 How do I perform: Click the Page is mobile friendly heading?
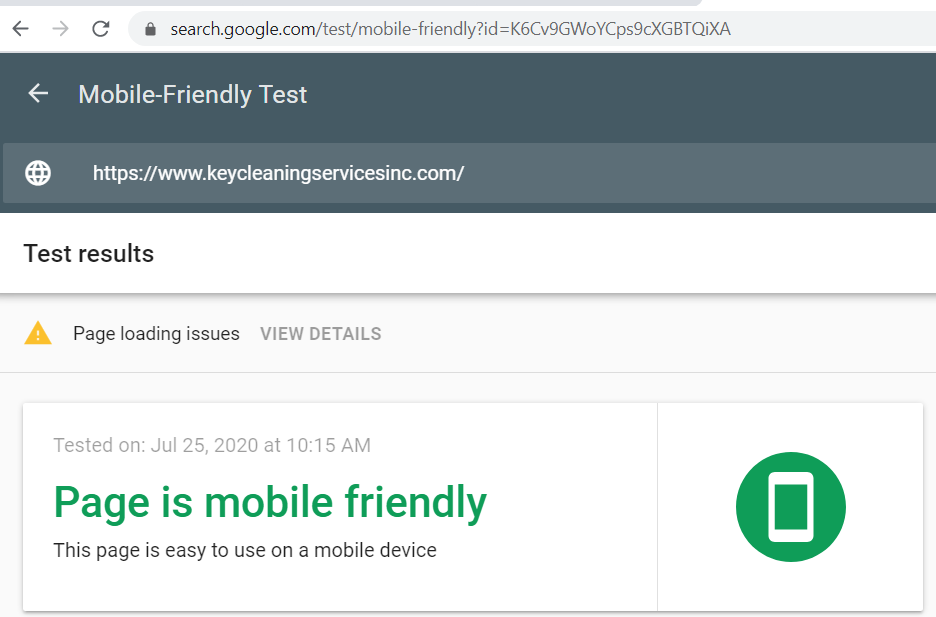(x=270, y=502)
